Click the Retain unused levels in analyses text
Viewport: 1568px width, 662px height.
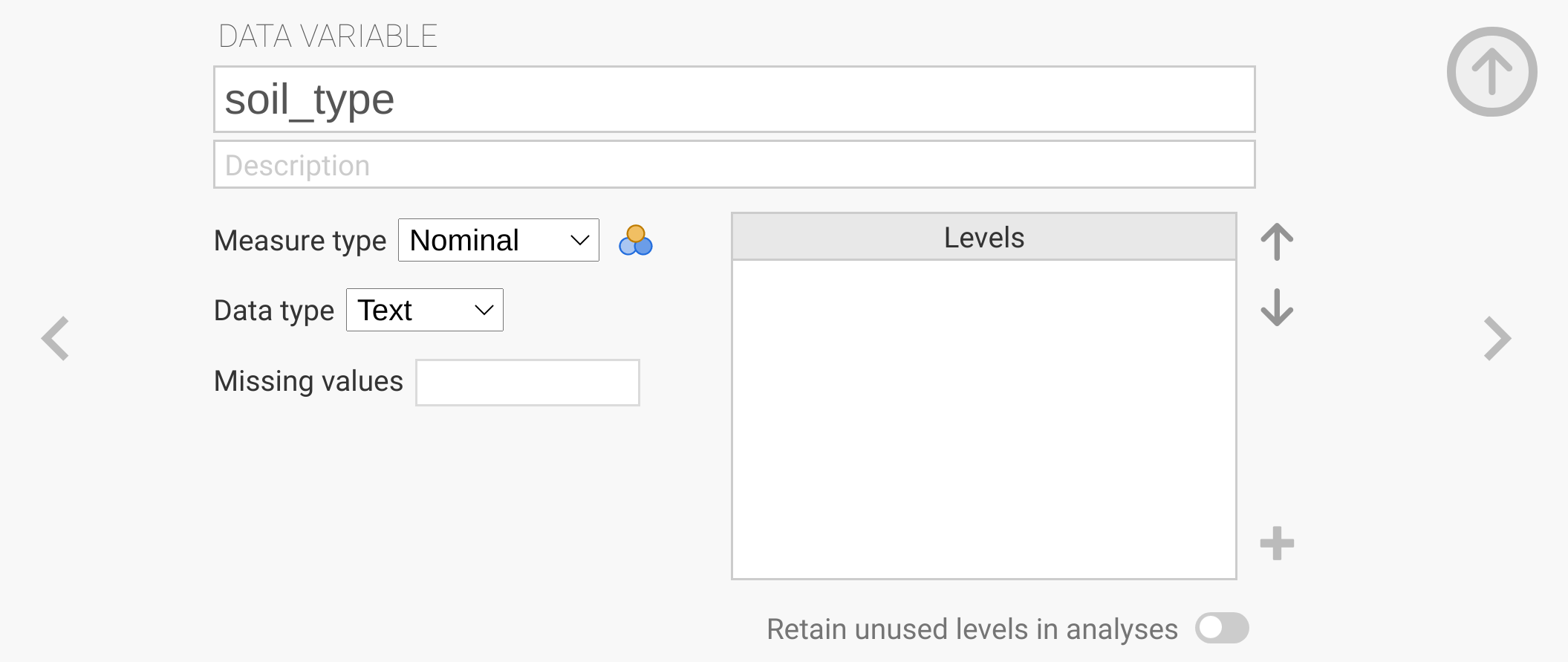pyautogui.click(x=972, y=629)
